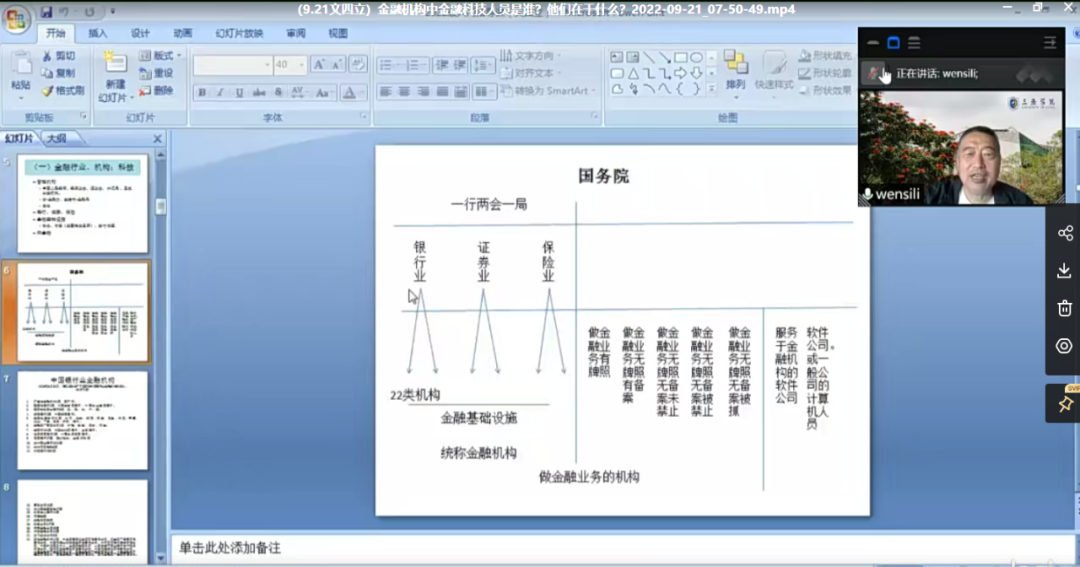Click the Delete slide (删除) button
Viewport: 1080px width, 567px height.
(157, 91)
